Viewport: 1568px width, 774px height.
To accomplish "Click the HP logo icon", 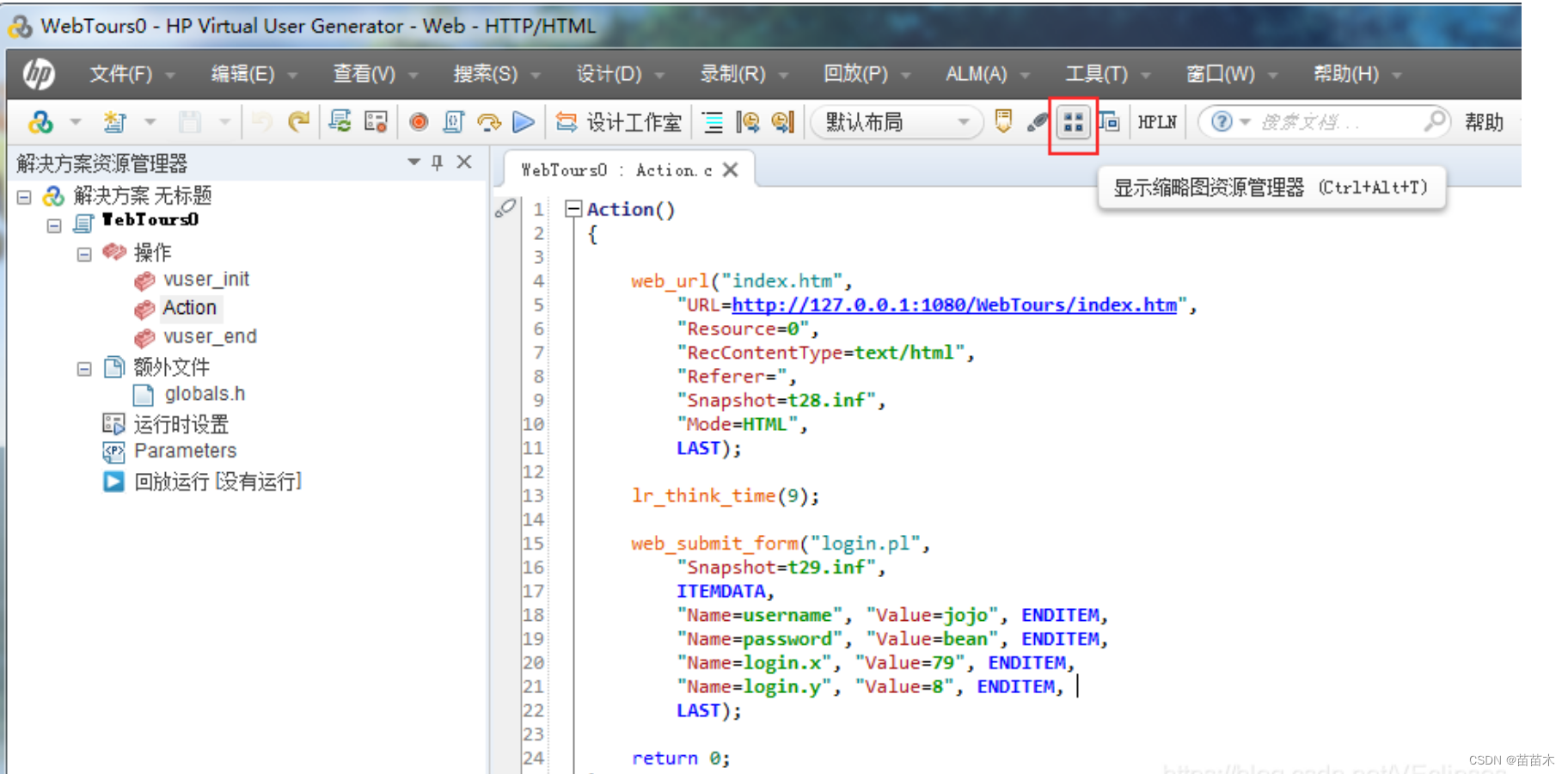I will coord(39,74).
